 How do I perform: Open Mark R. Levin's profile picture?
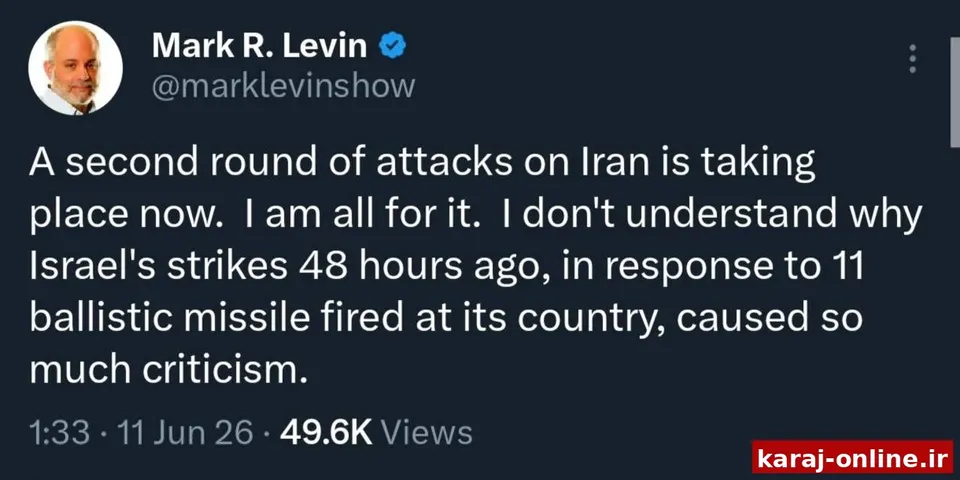point(75,67)
